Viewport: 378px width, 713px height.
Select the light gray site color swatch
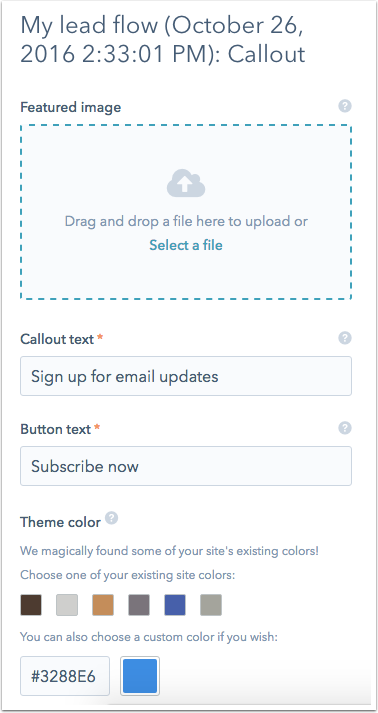coord(67,605)
